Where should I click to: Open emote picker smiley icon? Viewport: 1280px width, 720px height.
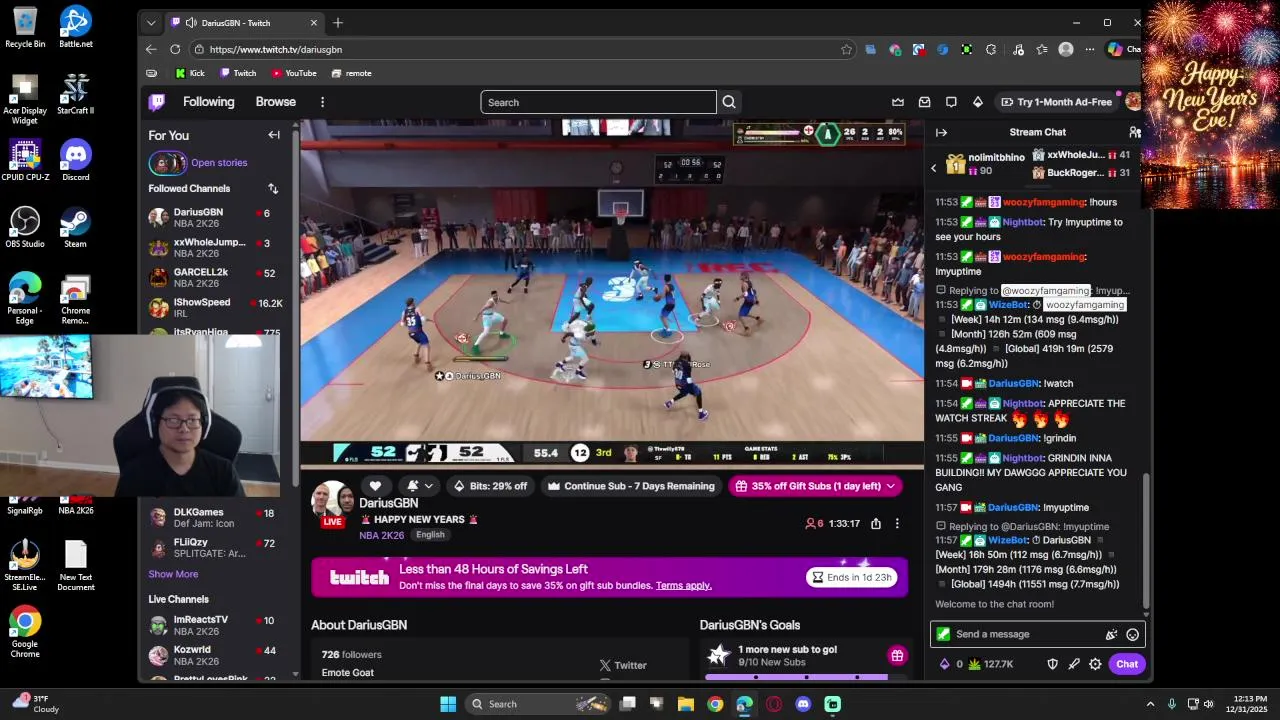click(1132, 634)
